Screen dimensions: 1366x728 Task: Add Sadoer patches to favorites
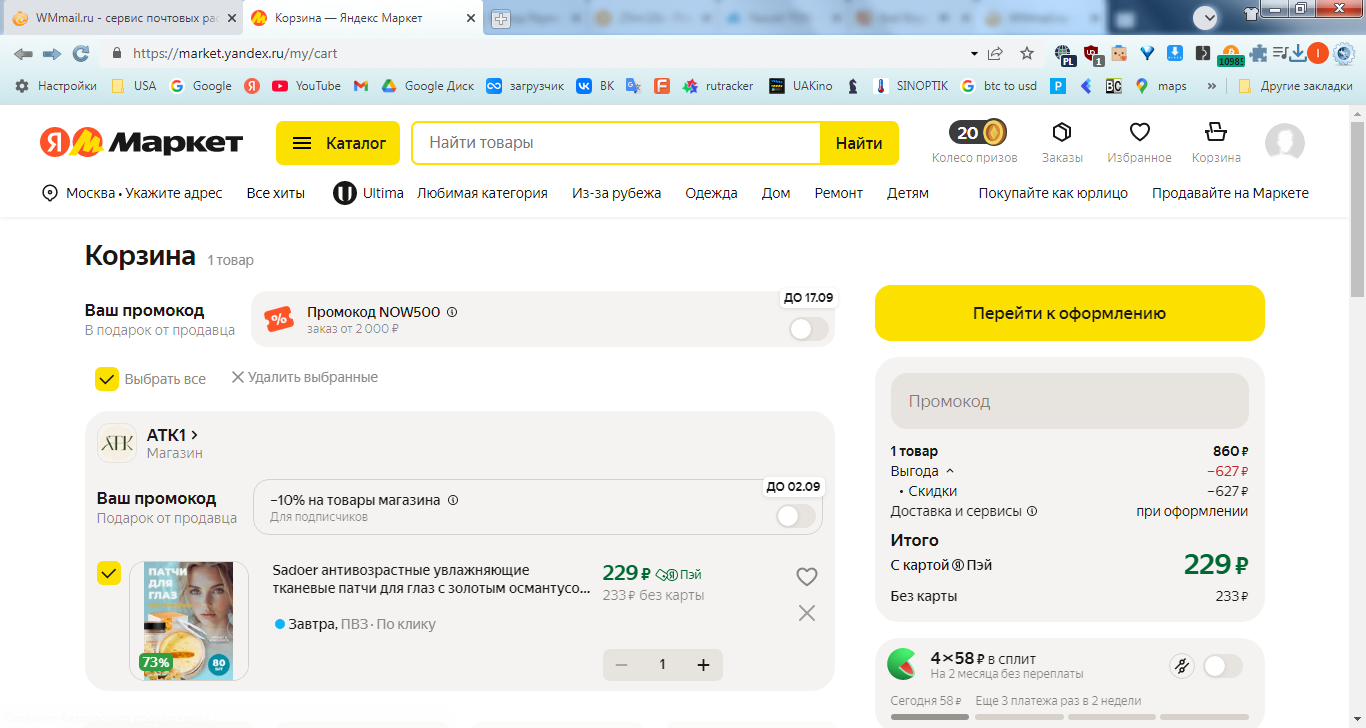coord(807,576)
